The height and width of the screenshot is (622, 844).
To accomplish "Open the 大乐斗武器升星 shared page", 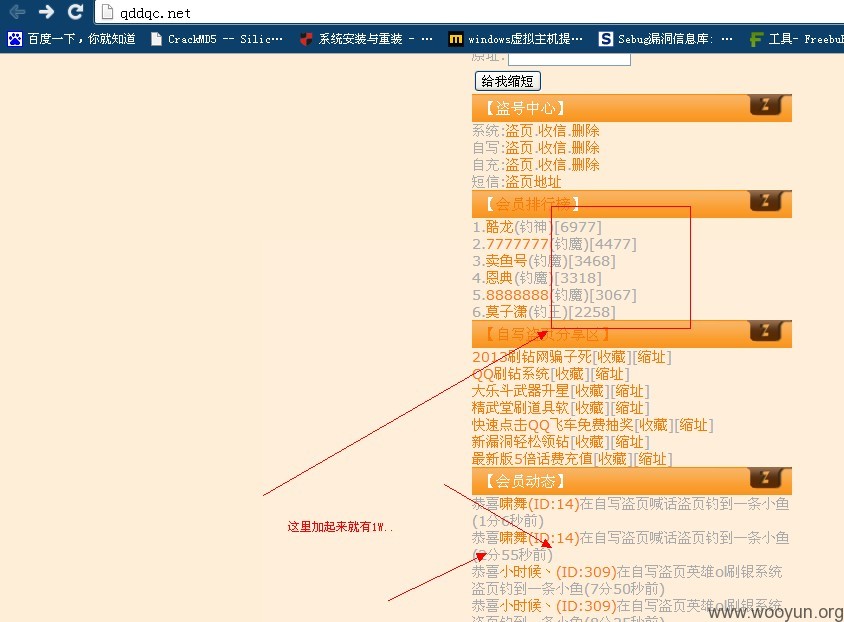I will click(521, 391).
